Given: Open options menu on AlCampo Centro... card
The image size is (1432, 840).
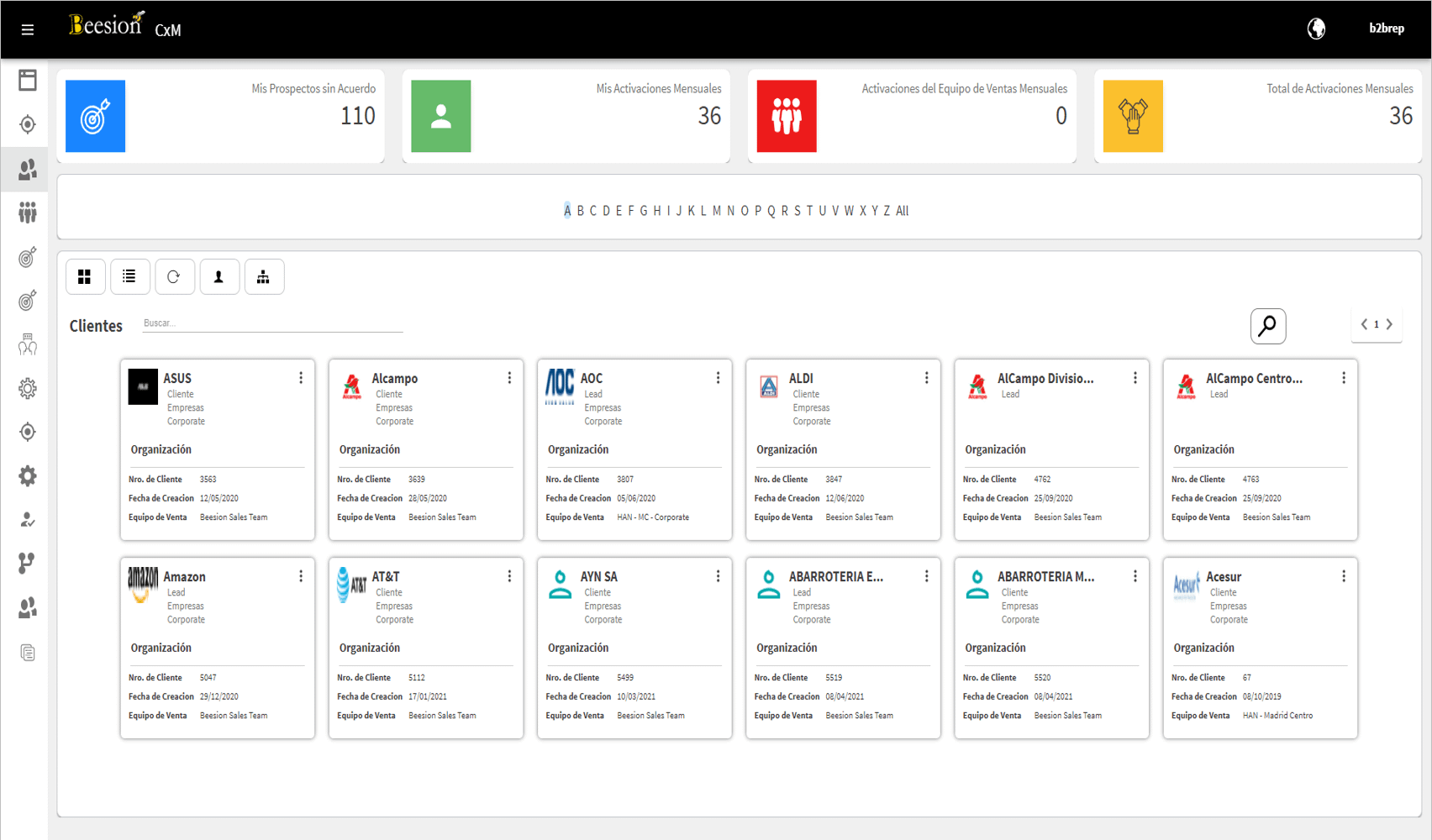Looking at the screenshot, I should (x=1344, y=378).
